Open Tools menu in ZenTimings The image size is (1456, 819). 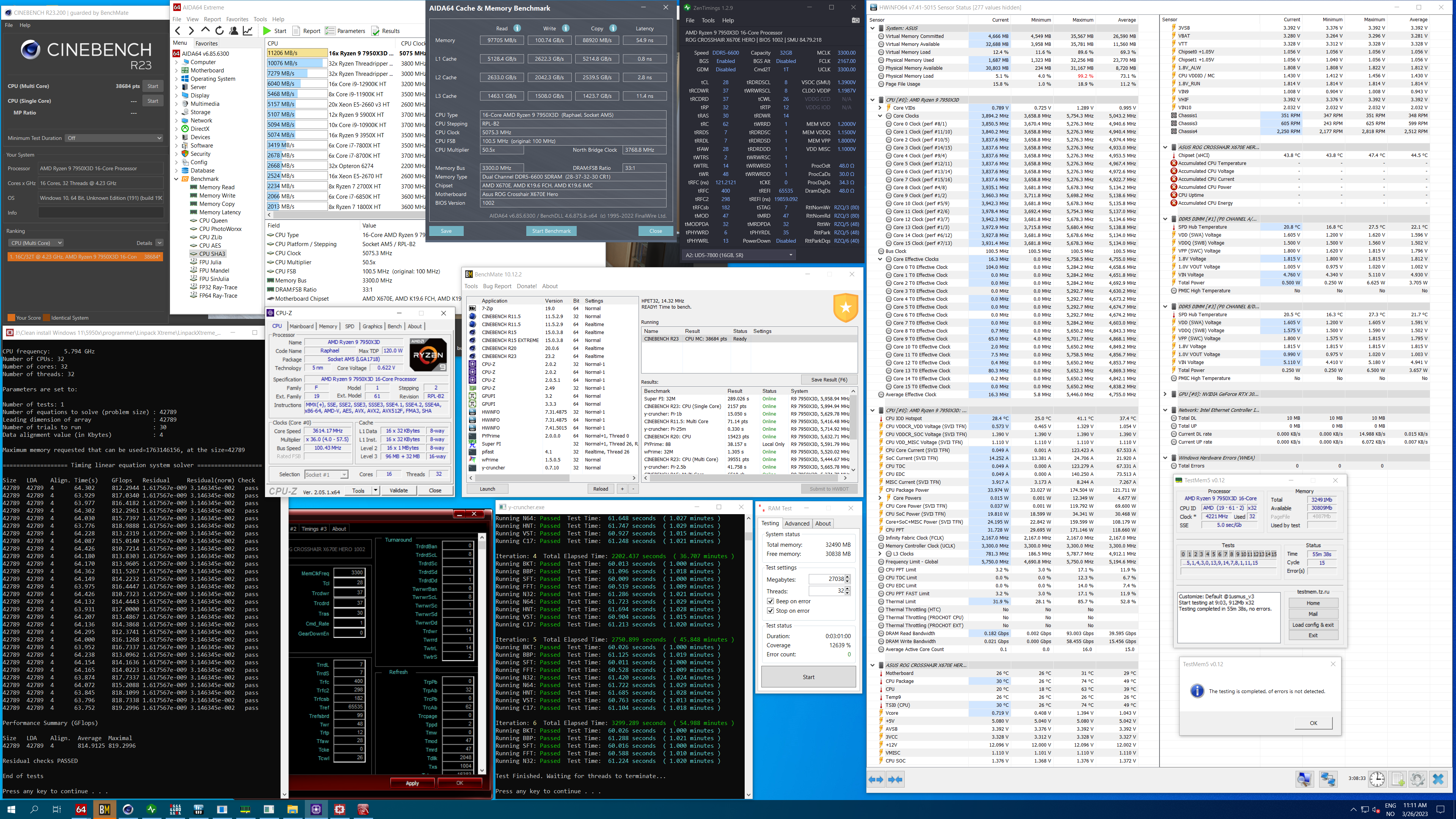click(708, 20)
